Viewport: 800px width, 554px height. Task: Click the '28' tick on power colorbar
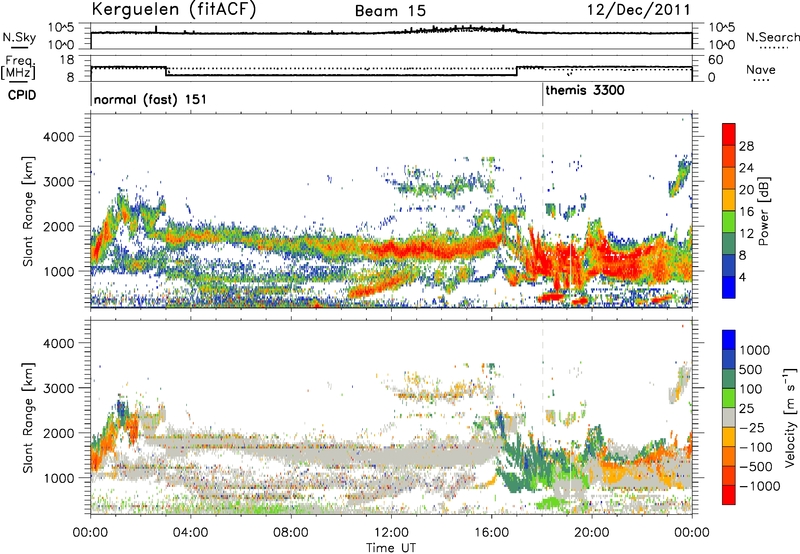(x=746, y=146)
